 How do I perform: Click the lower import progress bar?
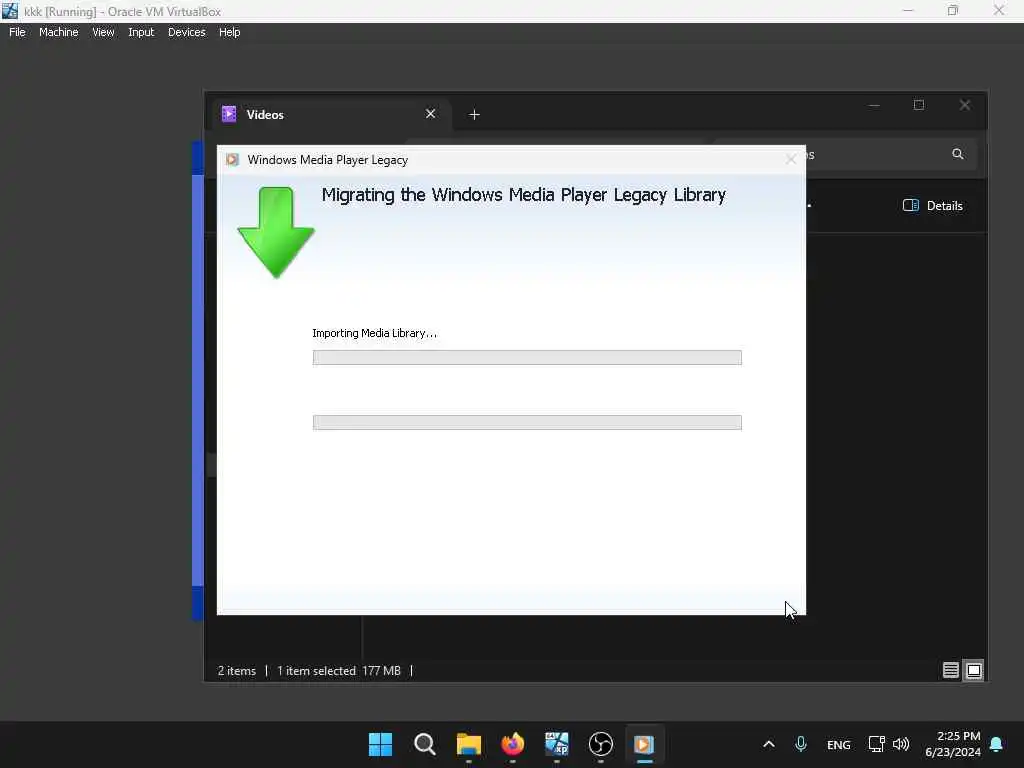[x=527, y=422]
